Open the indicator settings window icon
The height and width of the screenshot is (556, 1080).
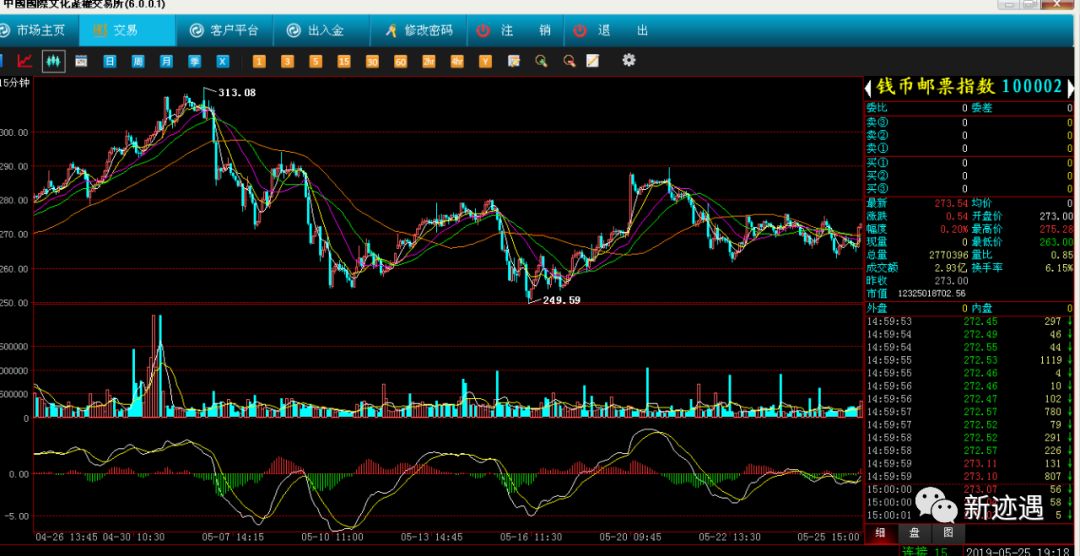(513, 61)
